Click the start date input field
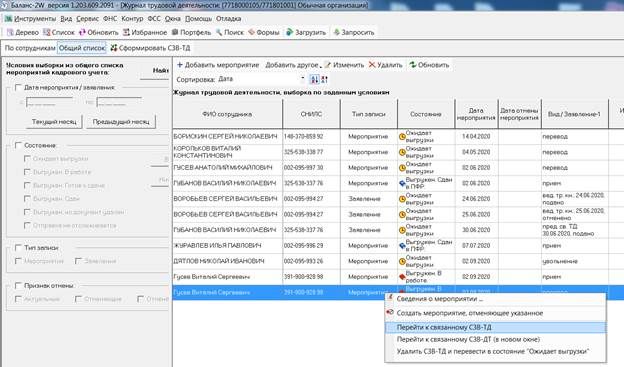Image resolution: width=624 pixels, height=367 pixels. (49, 102)
